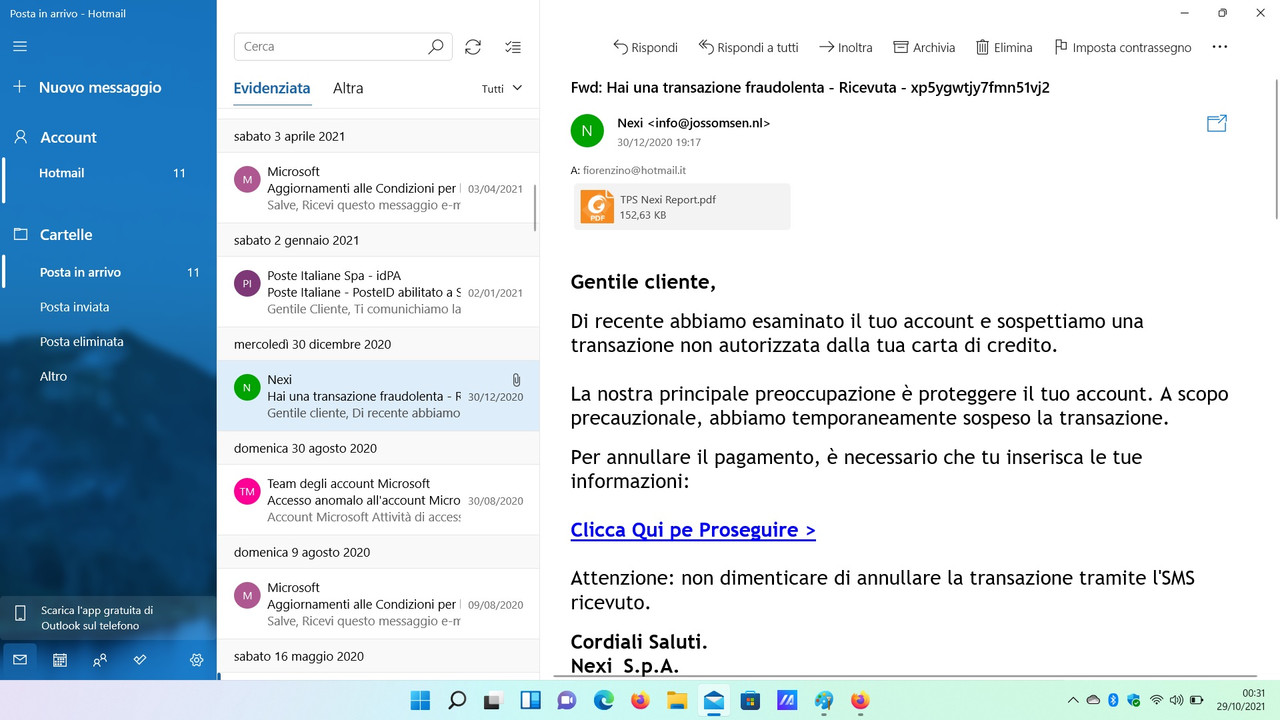Screen dimensions: 1280x720
Task: Open the Teams Chat taskbar icon
Action: coord(567,701)
